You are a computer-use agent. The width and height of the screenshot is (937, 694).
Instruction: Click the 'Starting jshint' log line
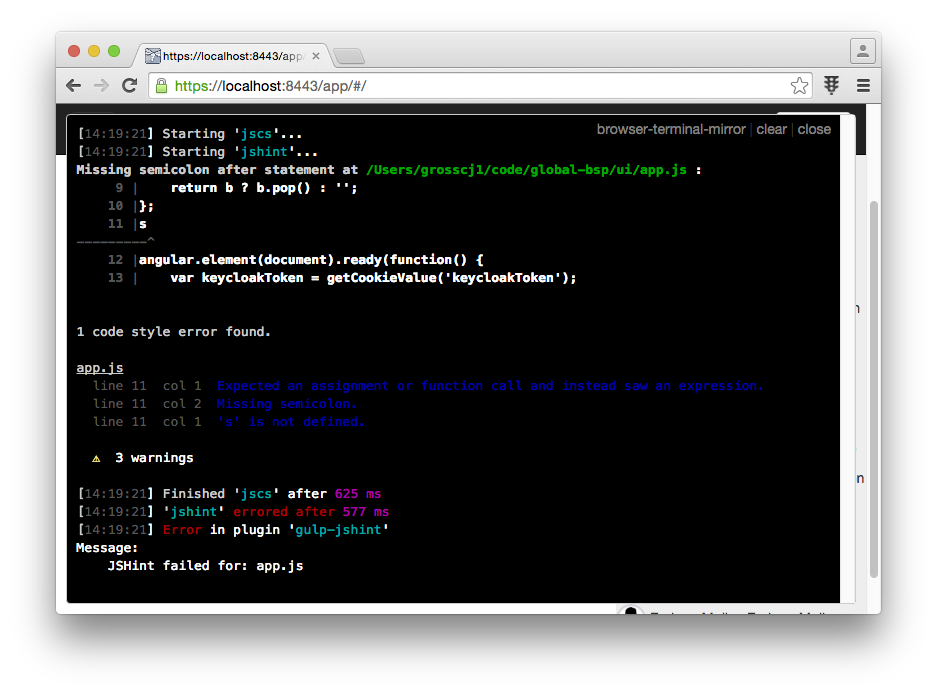[197, 152]
